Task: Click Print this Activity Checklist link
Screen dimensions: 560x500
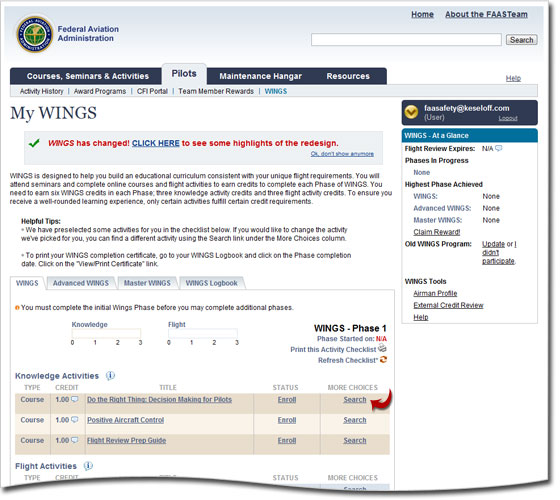Action: point(333,349)
